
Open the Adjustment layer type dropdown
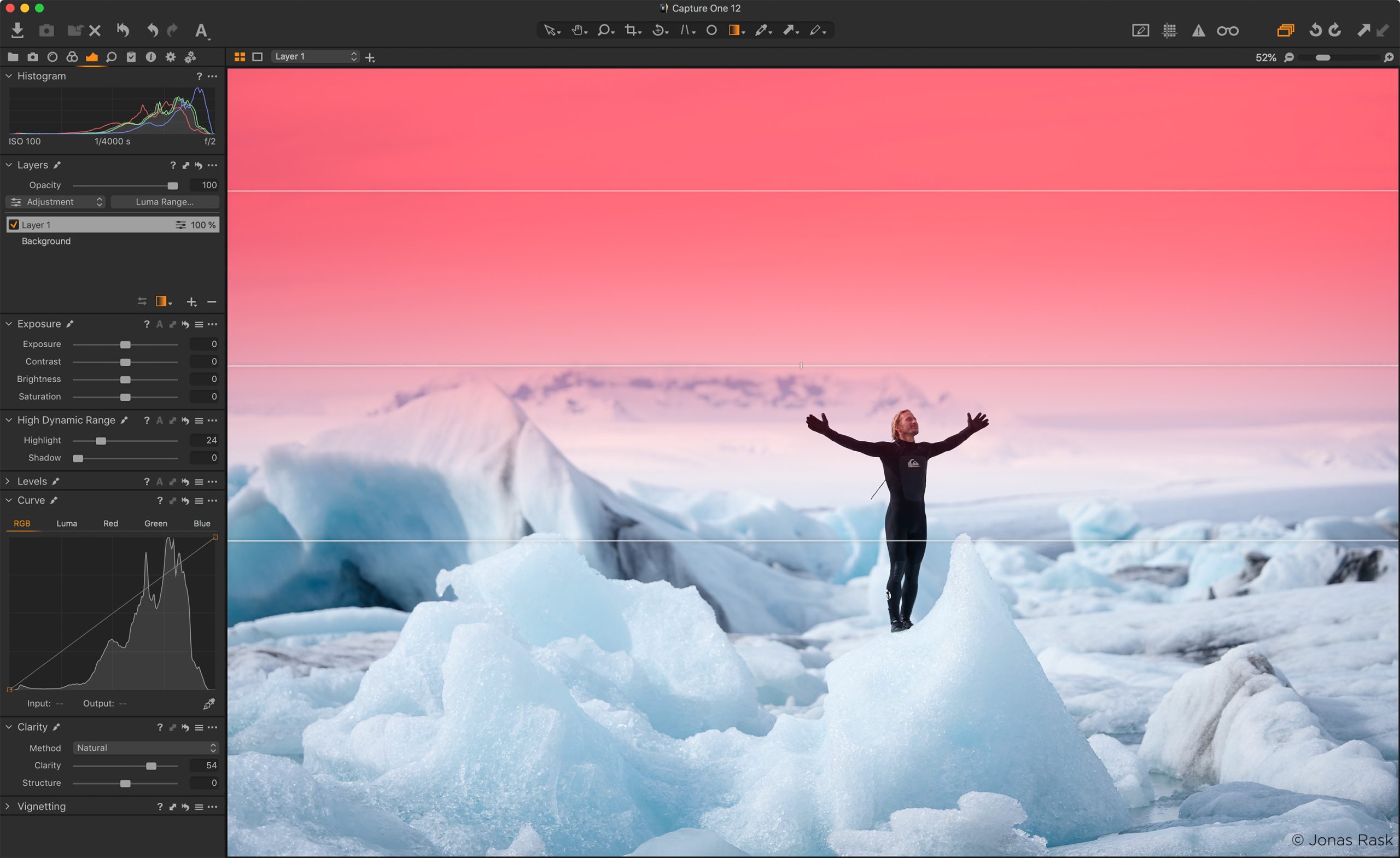click(55, 202)
